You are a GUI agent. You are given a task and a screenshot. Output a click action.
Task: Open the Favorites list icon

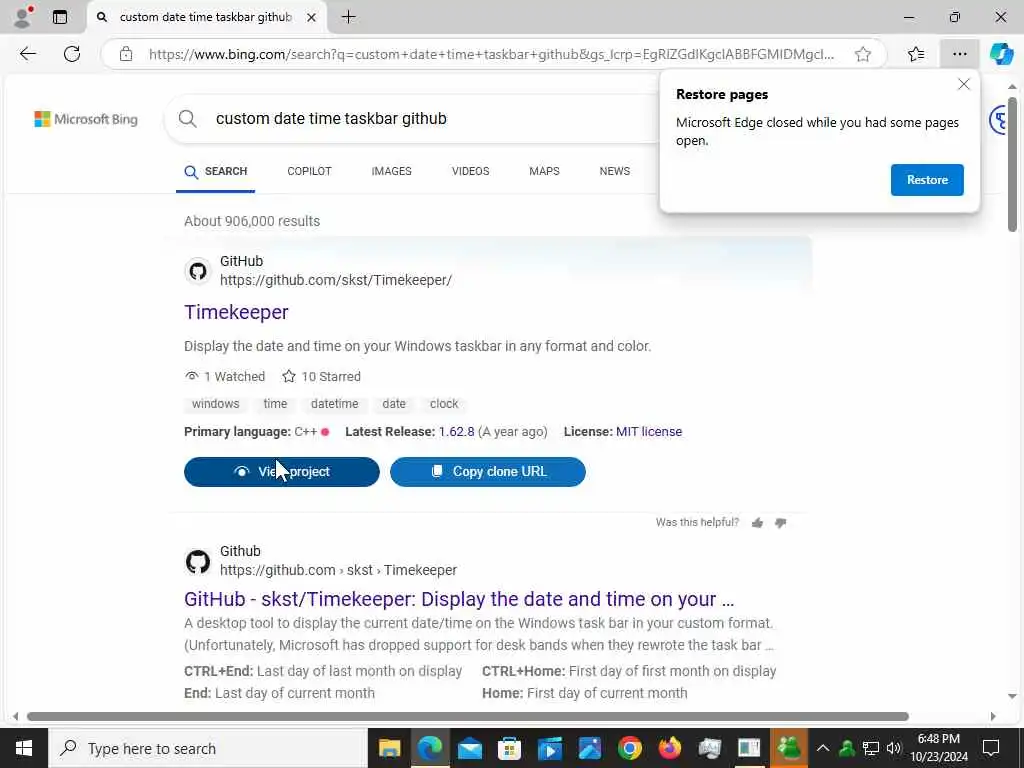coord(916,54)
